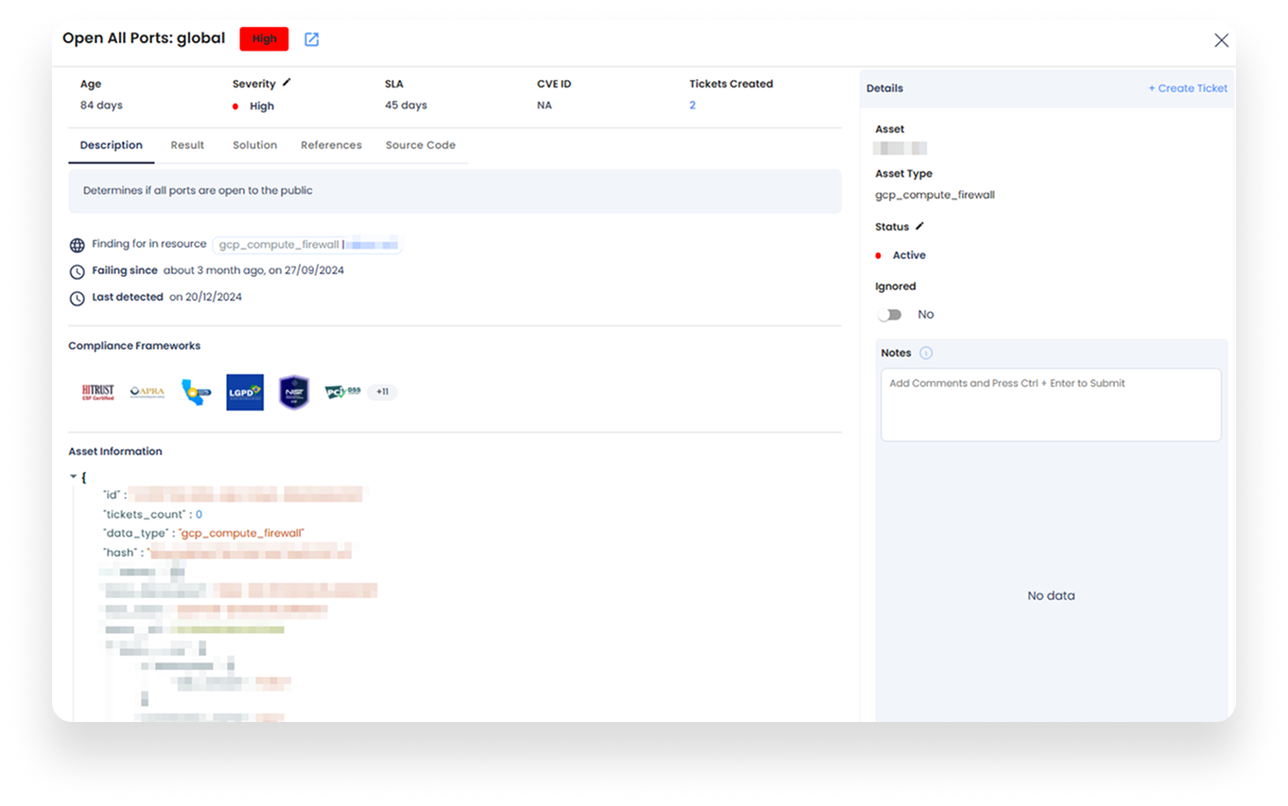
Task: Click the blurred Asset name value
Action: [x=900, y=148]
